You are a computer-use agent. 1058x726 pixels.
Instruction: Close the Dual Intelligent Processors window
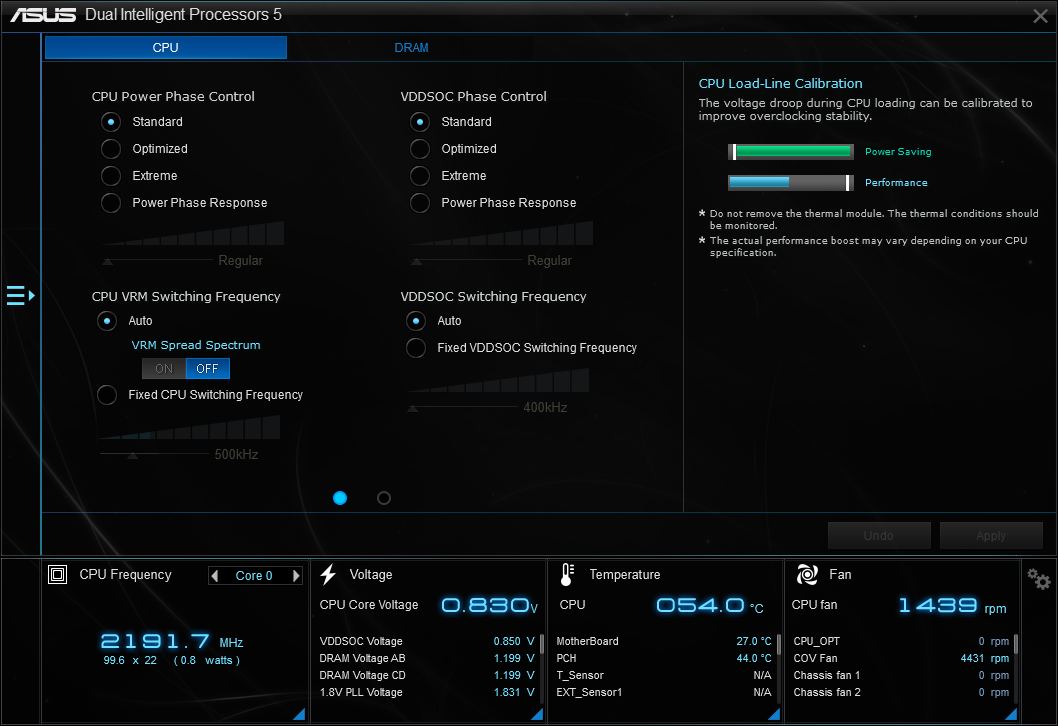click(1040, 16)
